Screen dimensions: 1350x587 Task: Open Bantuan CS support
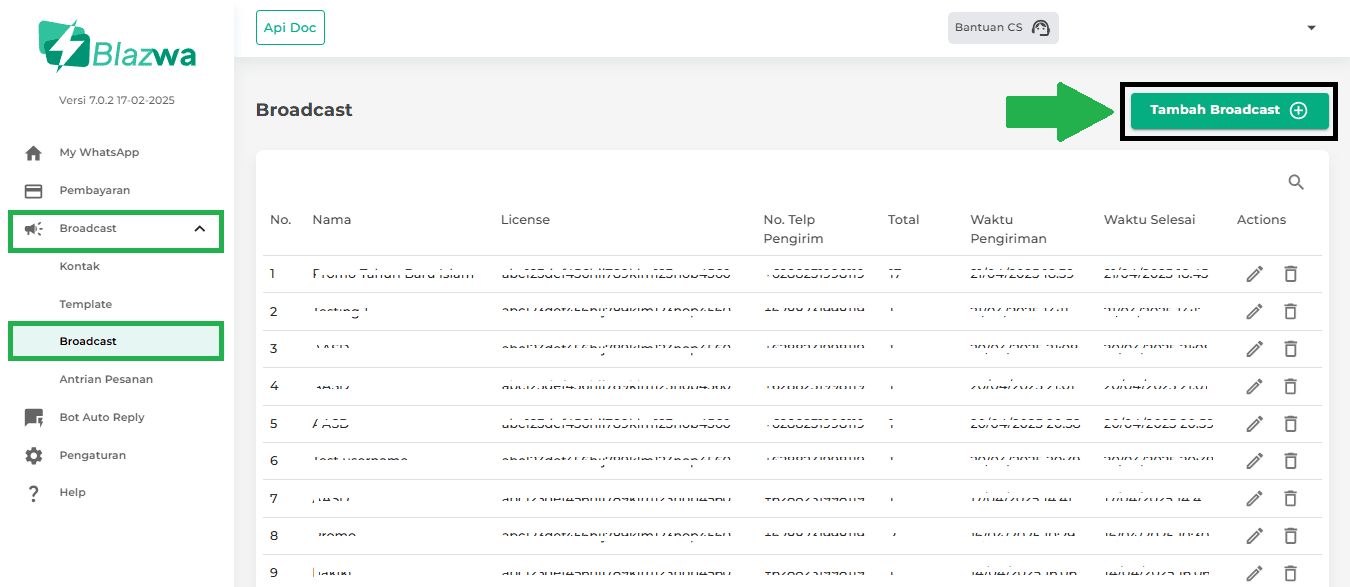tap(1003, 28)
